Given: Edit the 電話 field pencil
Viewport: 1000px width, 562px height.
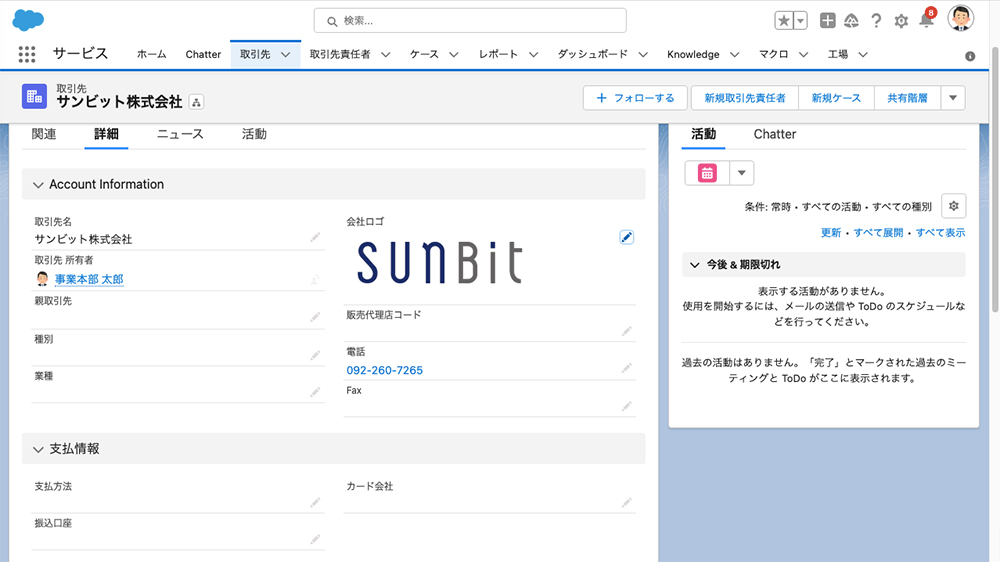Looking at the screenshot, I should 626,368.
